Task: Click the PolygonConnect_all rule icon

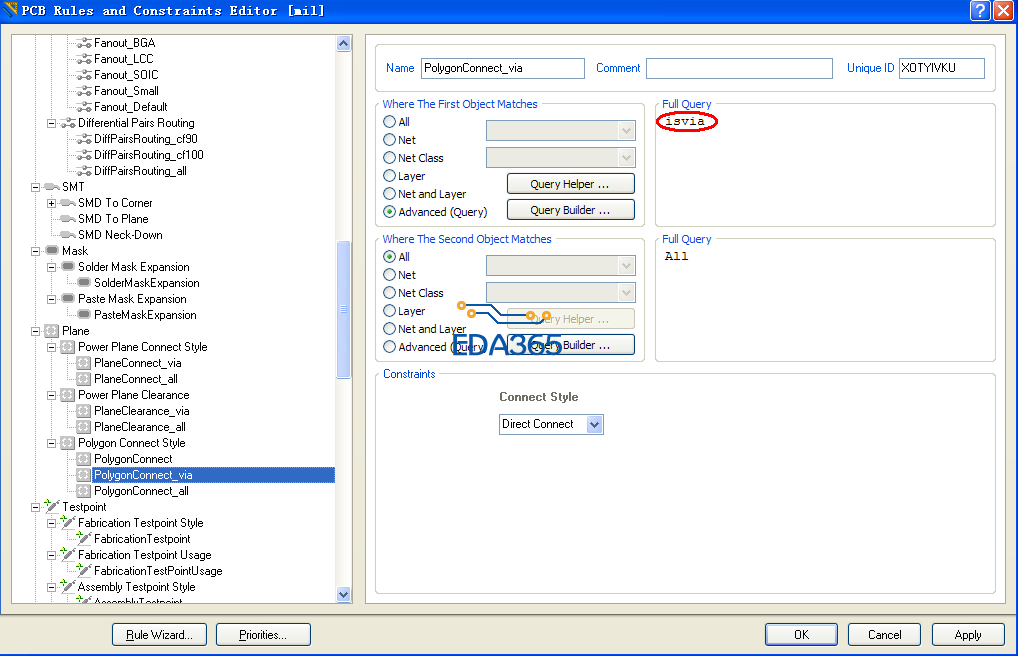Action: coord(84,491)
